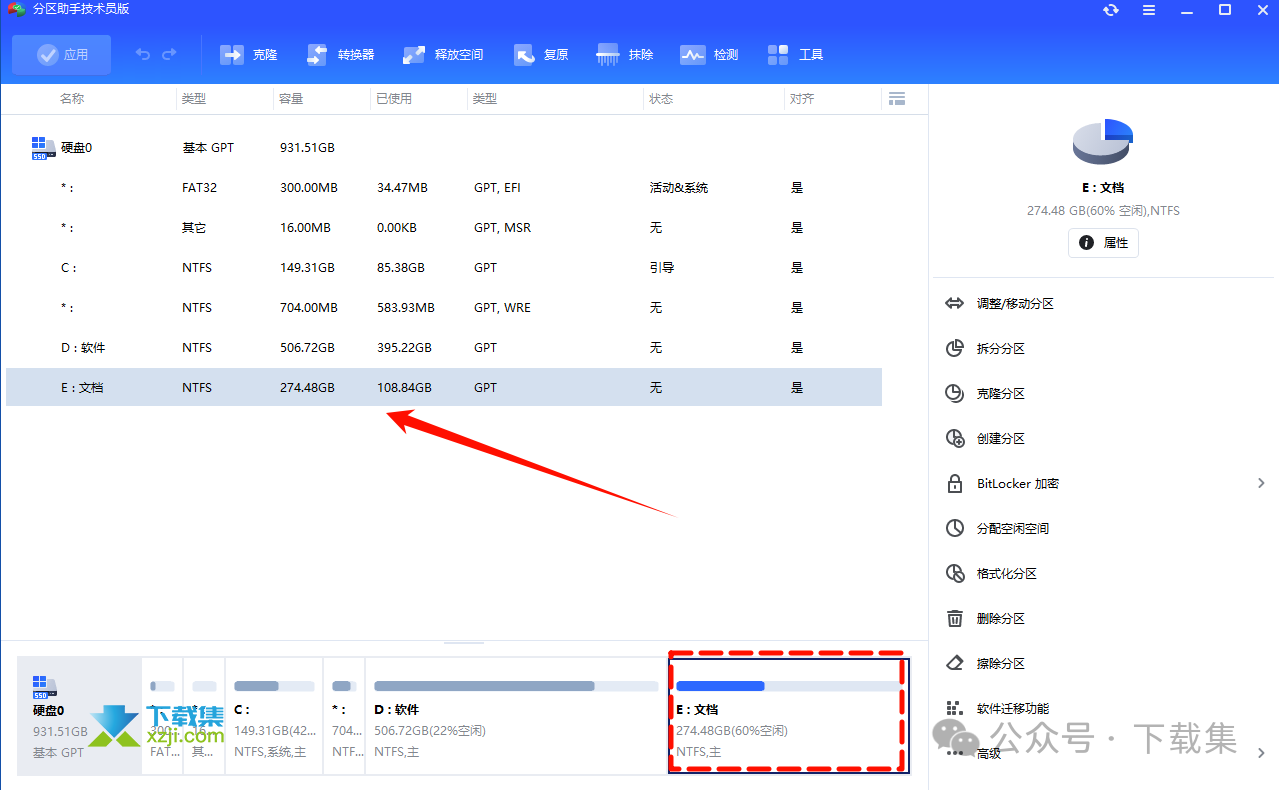Open the 检测 (Test) toolbar tool
The image size is (1279, 790).
pyautogui.click(x=693, y=55)
